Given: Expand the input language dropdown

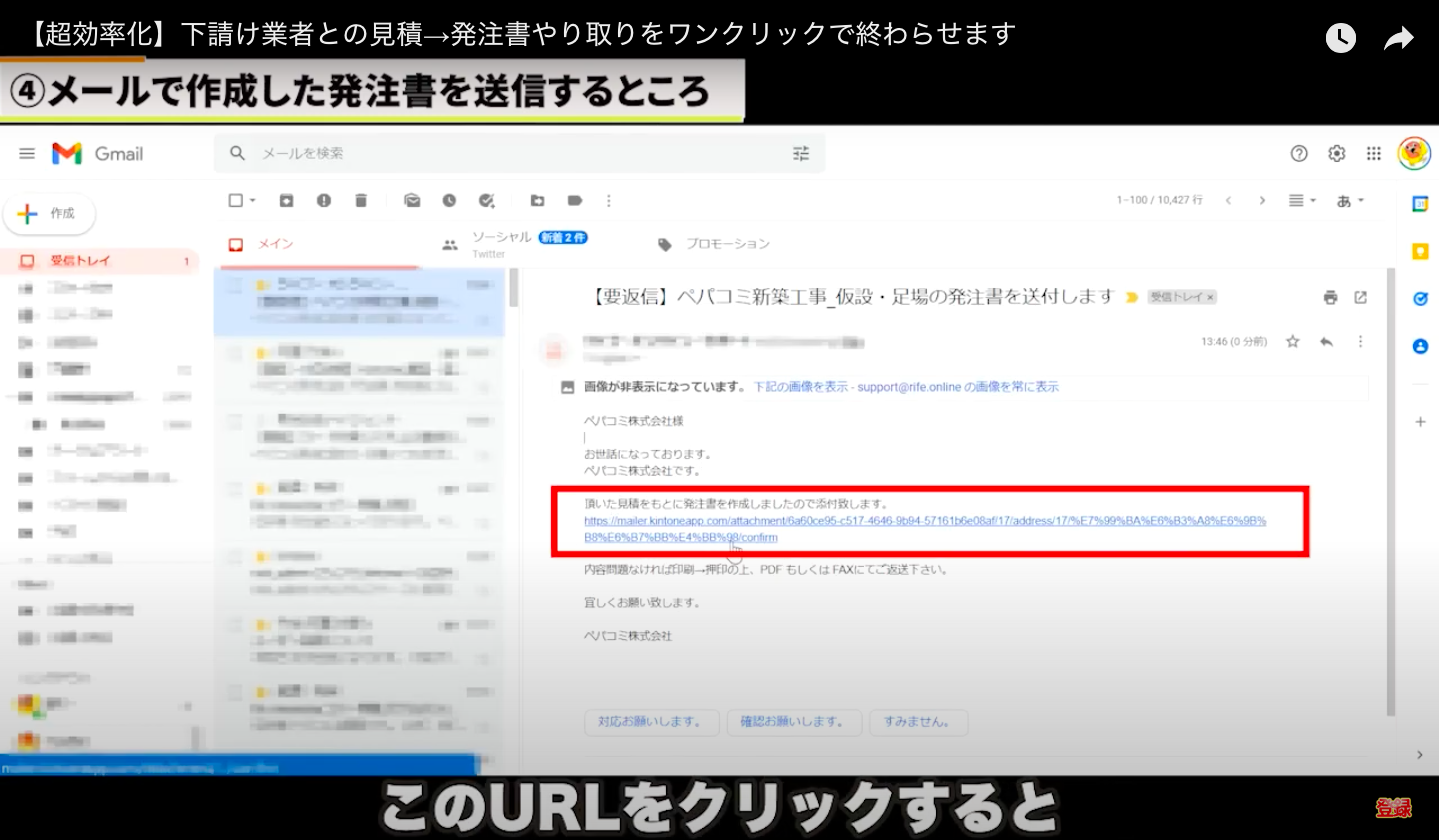Looking at the screenshot, I should [1350, 201].
